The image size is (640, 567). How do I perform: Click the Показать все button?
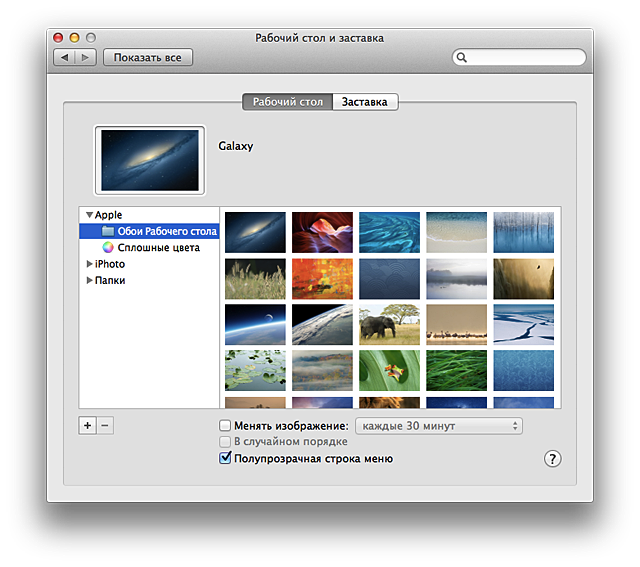148,58
